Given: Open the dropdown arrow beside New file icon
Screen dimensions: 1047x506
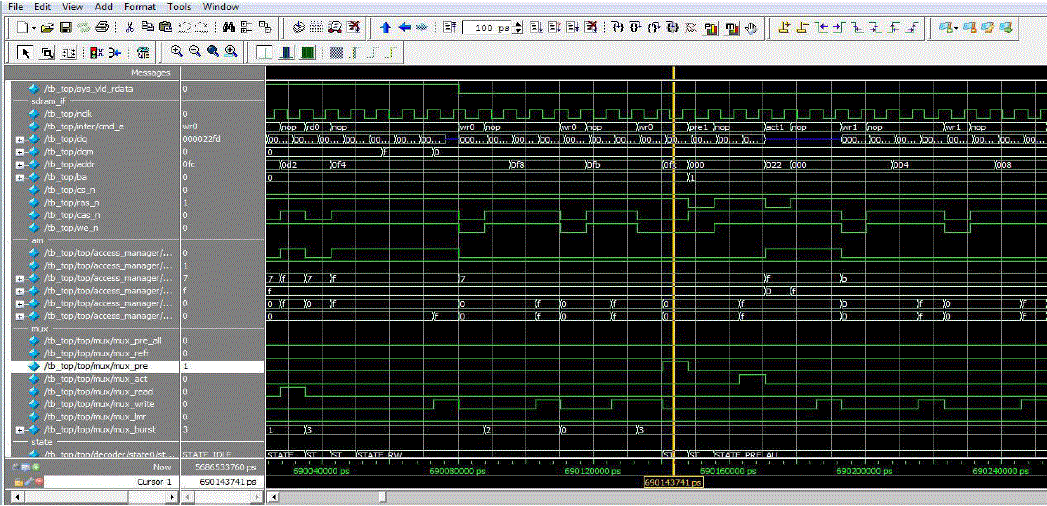Looking at the screenshot, I should (36, 27).
